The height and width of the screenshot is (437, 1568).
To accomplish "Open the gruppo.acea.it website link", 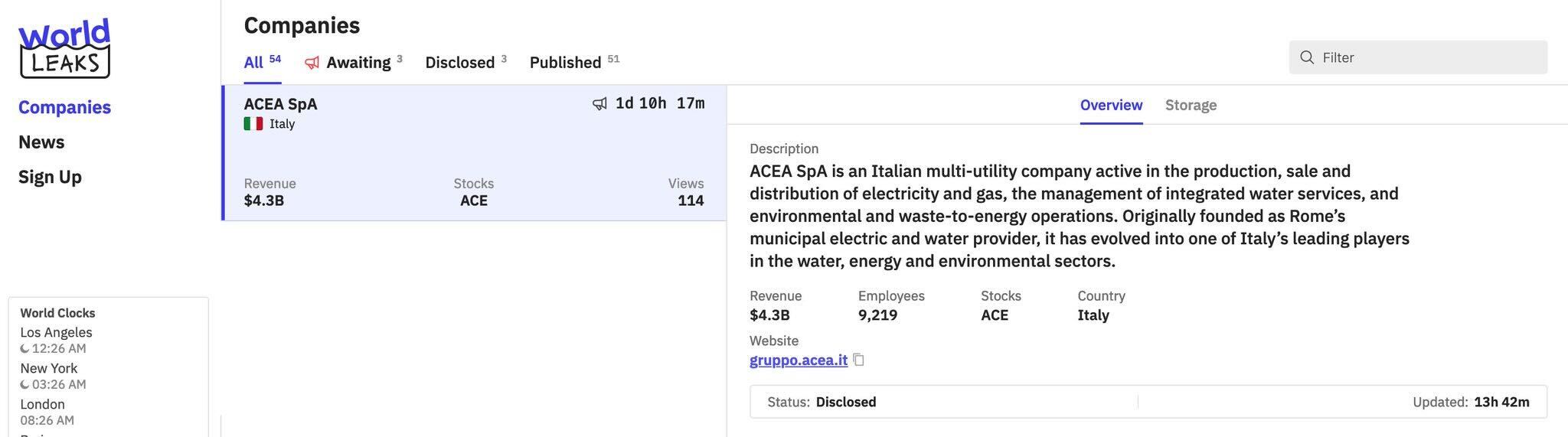I will pos(799,360).
